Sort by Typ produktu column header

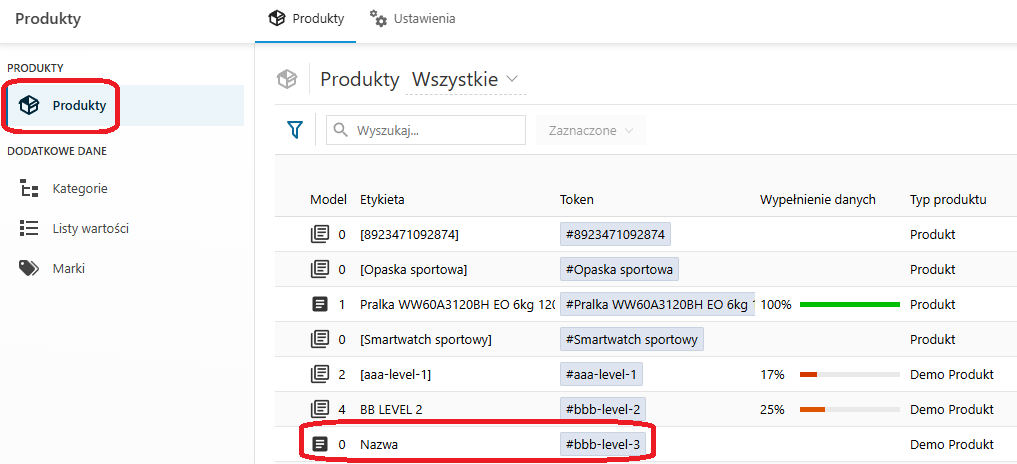(x=948, y=200)
